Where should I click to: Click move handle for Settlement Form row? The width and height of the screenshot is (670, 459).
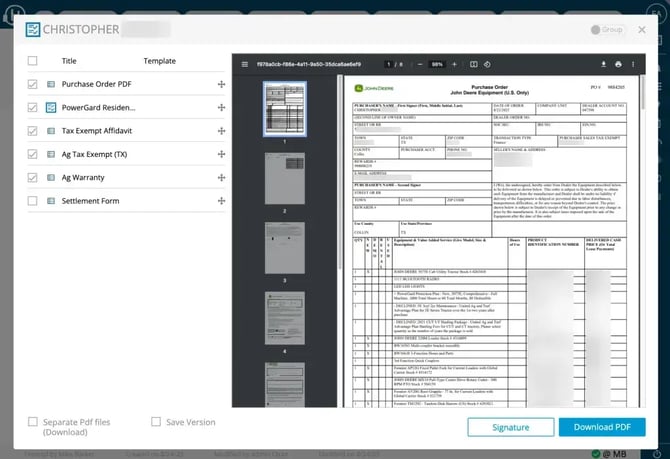(220, 201)
